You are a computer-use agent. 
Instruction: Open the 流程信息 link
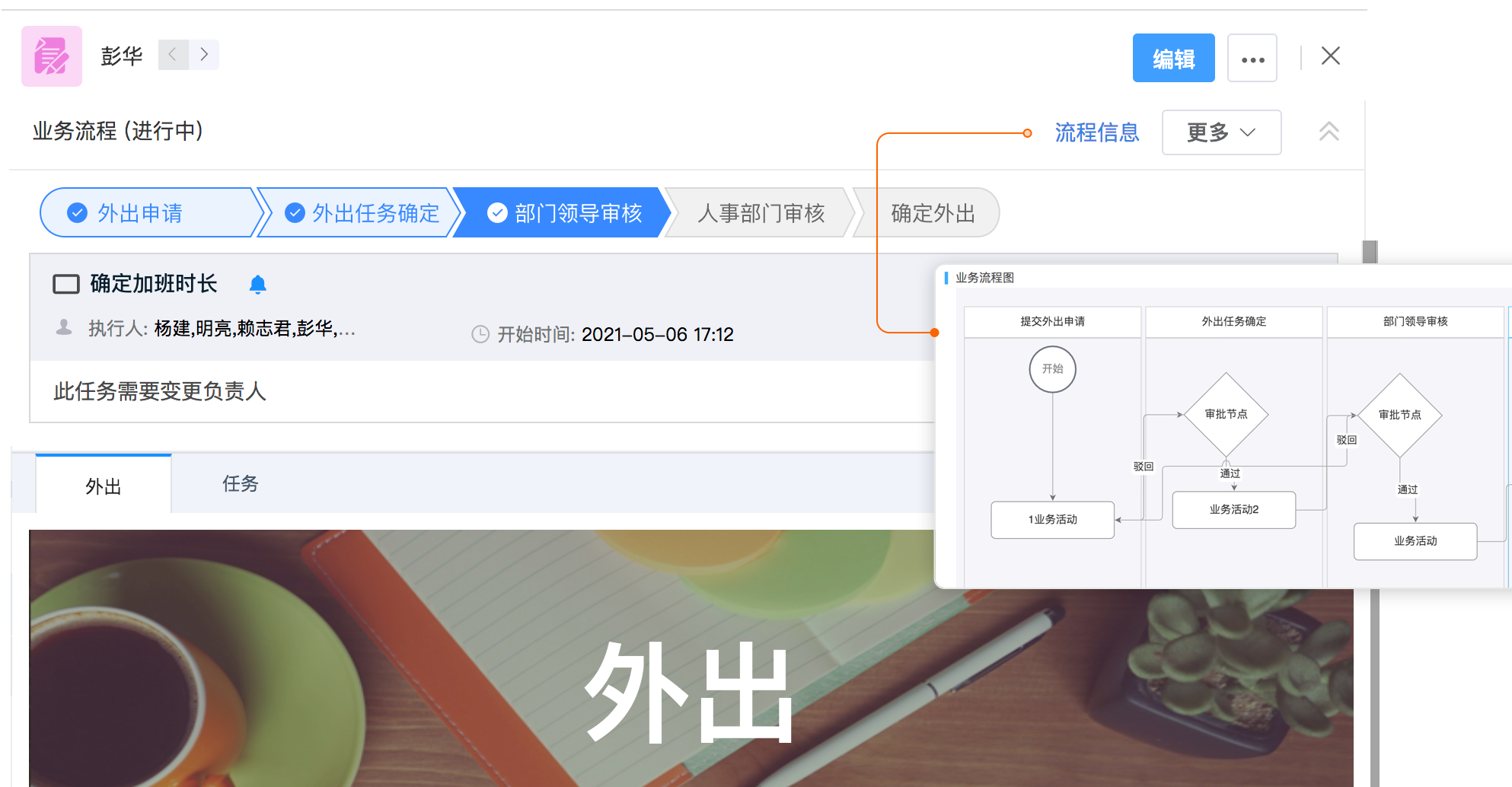tap(1097, 132)
